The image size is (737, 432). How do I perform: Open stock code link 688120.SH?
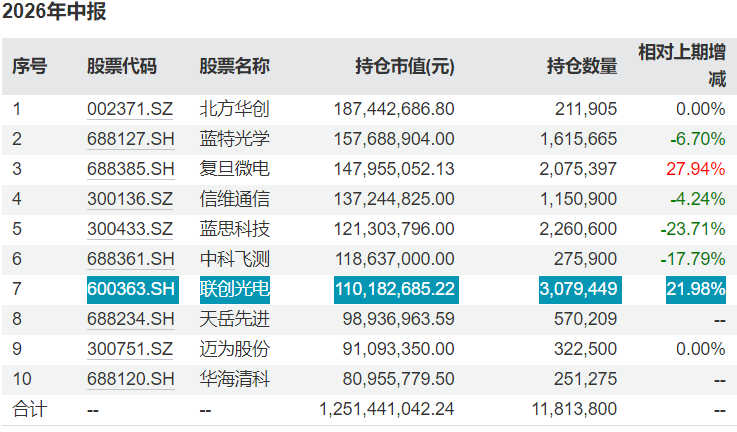point(131,379)
